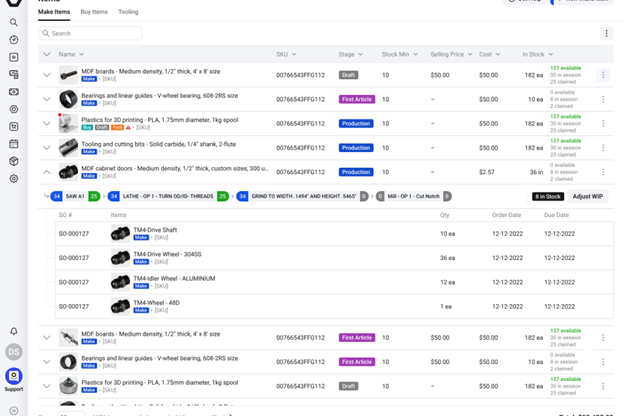The height and width of the screenshot is (416, 624).
Task: Open the DS user avatar
Action: [14, 352]
